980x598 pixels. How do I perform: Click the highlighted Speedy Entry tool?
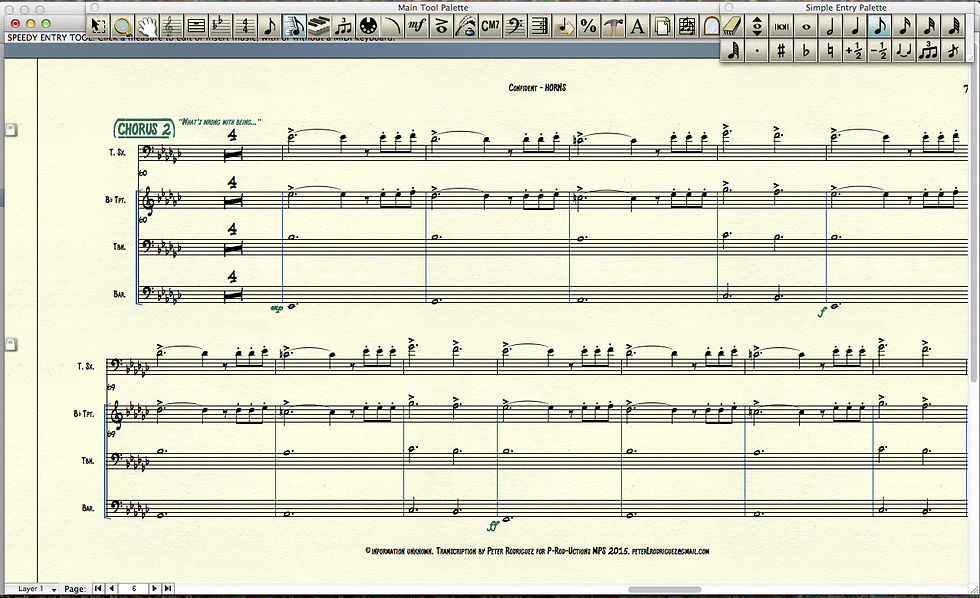[x=294, y=26]
